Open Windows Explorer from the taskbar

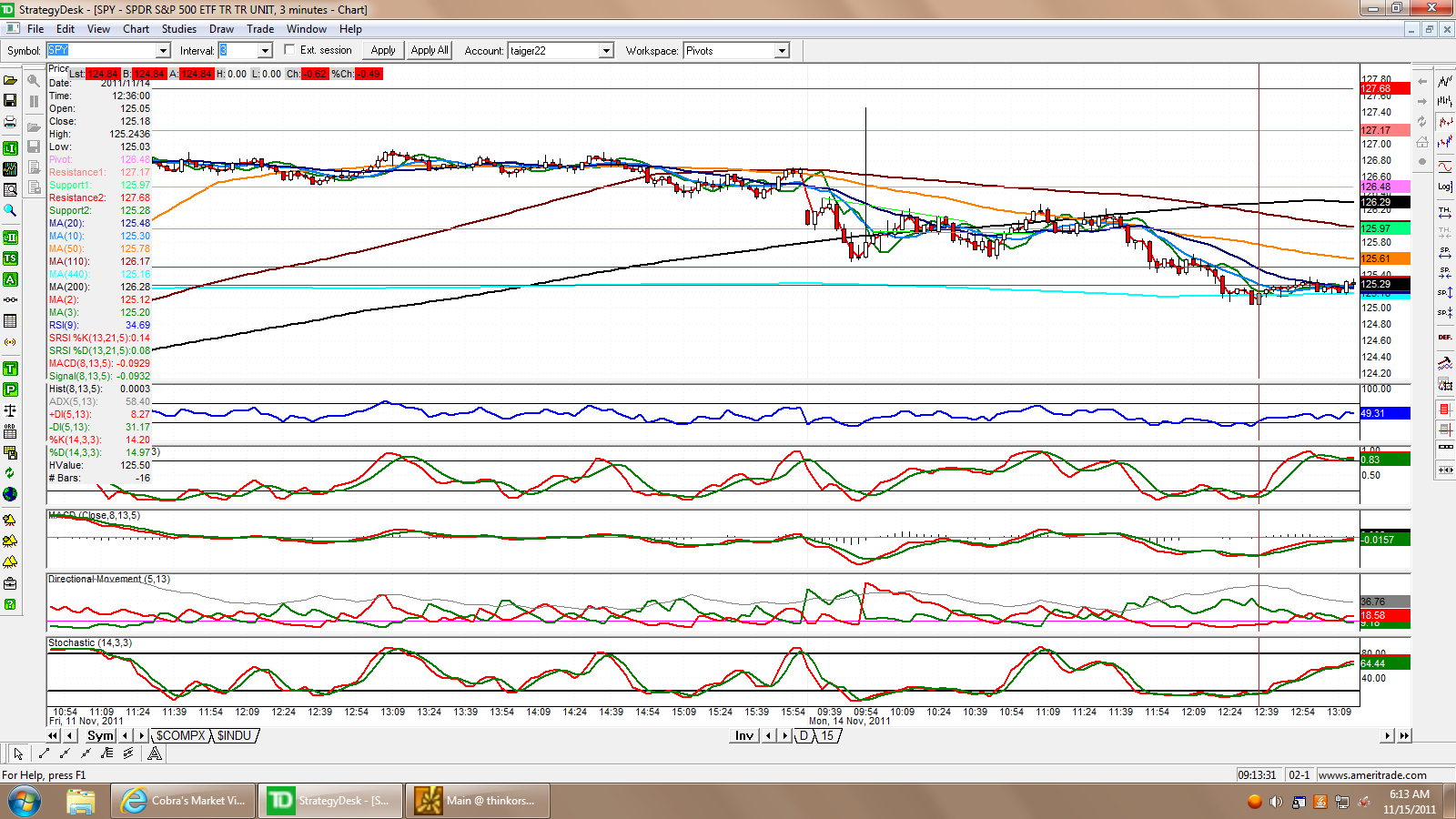point(80,801)
